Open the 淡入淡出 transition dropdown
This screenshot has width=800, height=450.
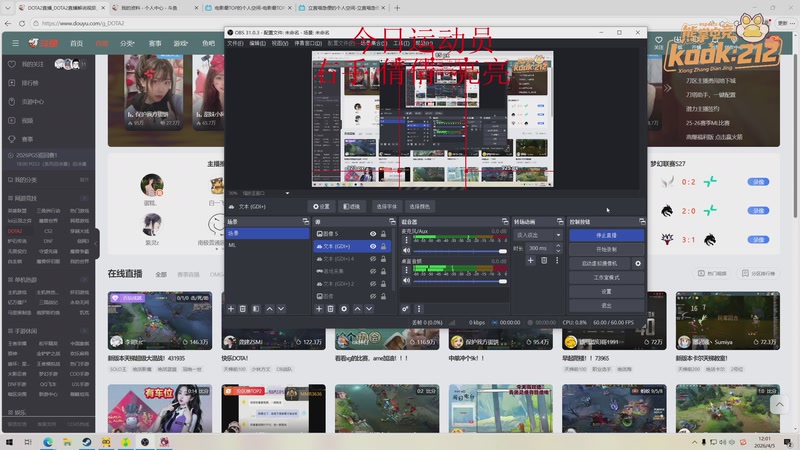pyautogui.click(x=538, y=235)
